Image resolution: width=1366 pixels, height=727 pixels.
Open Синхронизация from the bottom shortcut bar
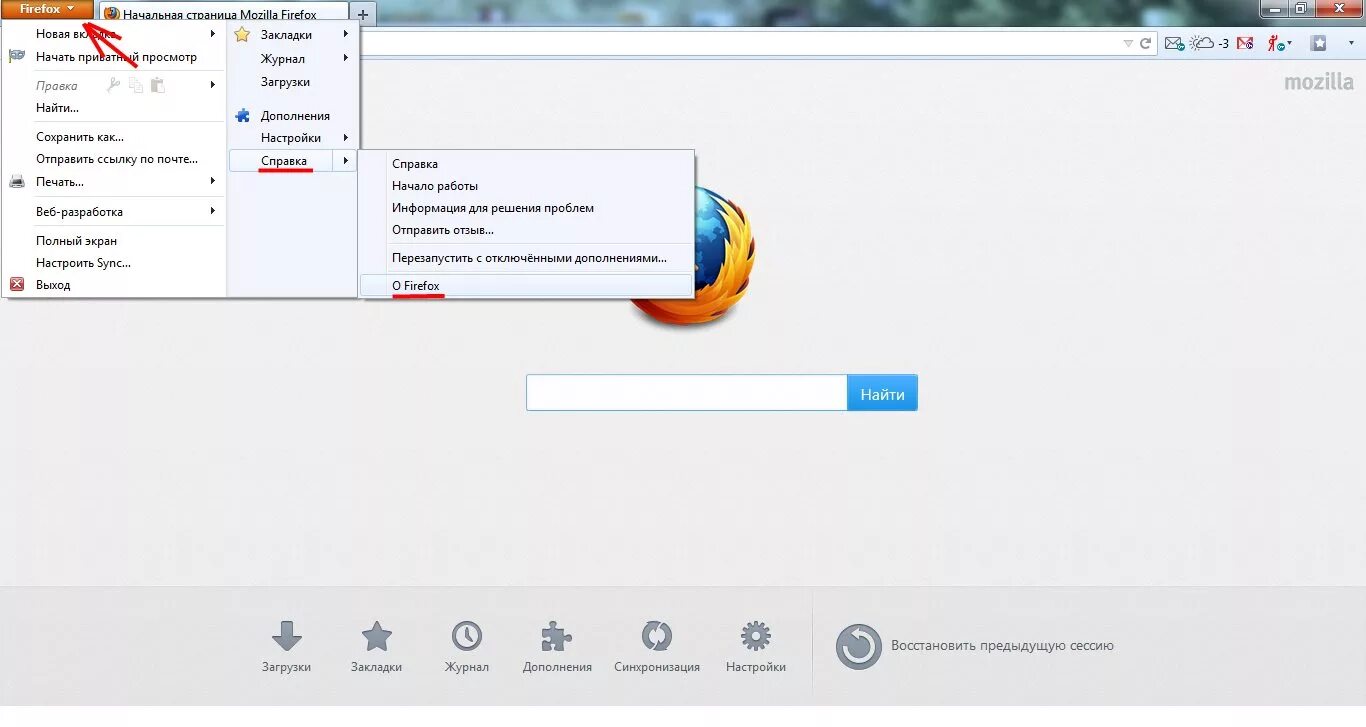tap(657, 647)
